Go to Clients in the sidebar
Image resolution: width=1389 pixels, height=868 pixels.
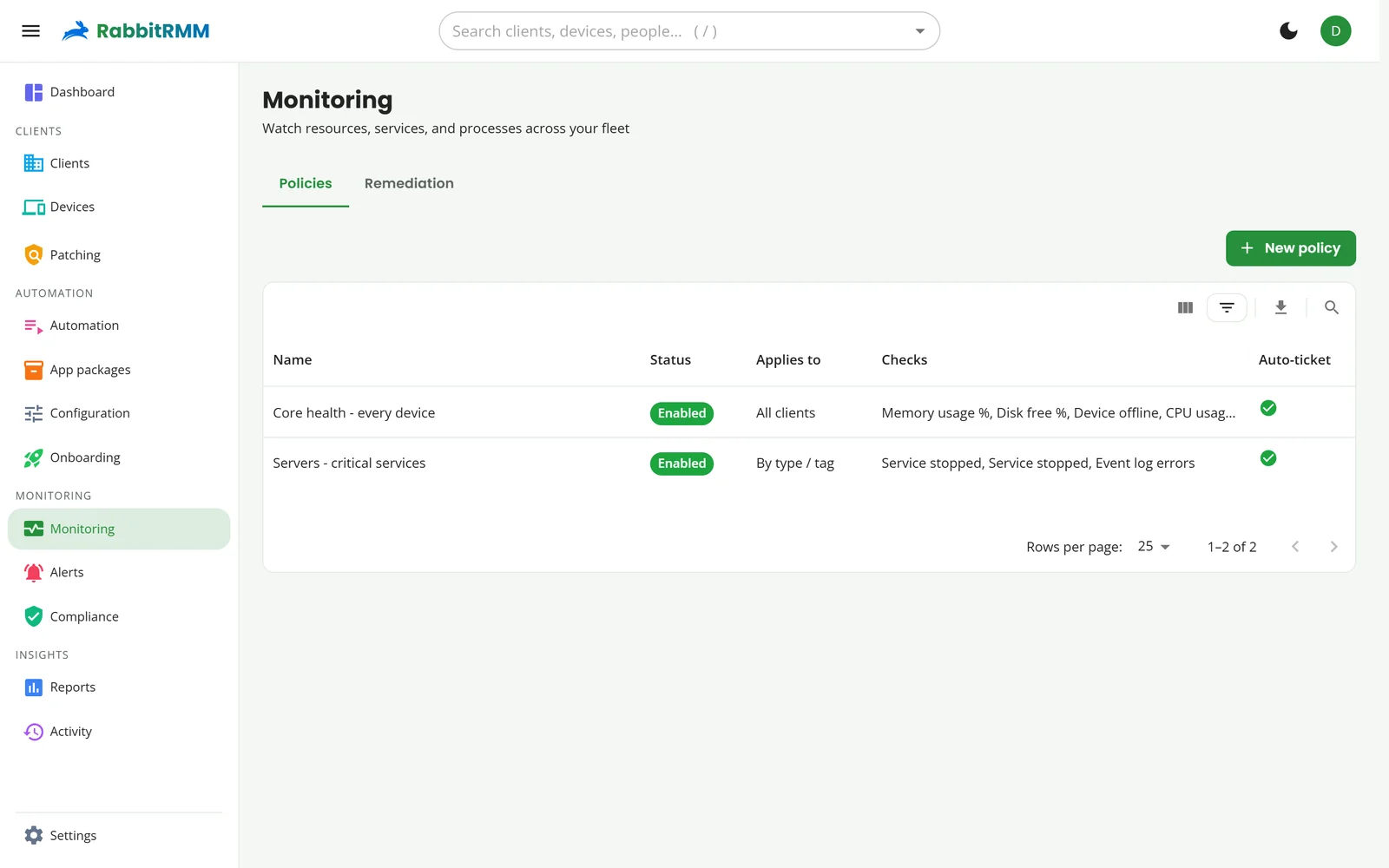tap(119, 163)
